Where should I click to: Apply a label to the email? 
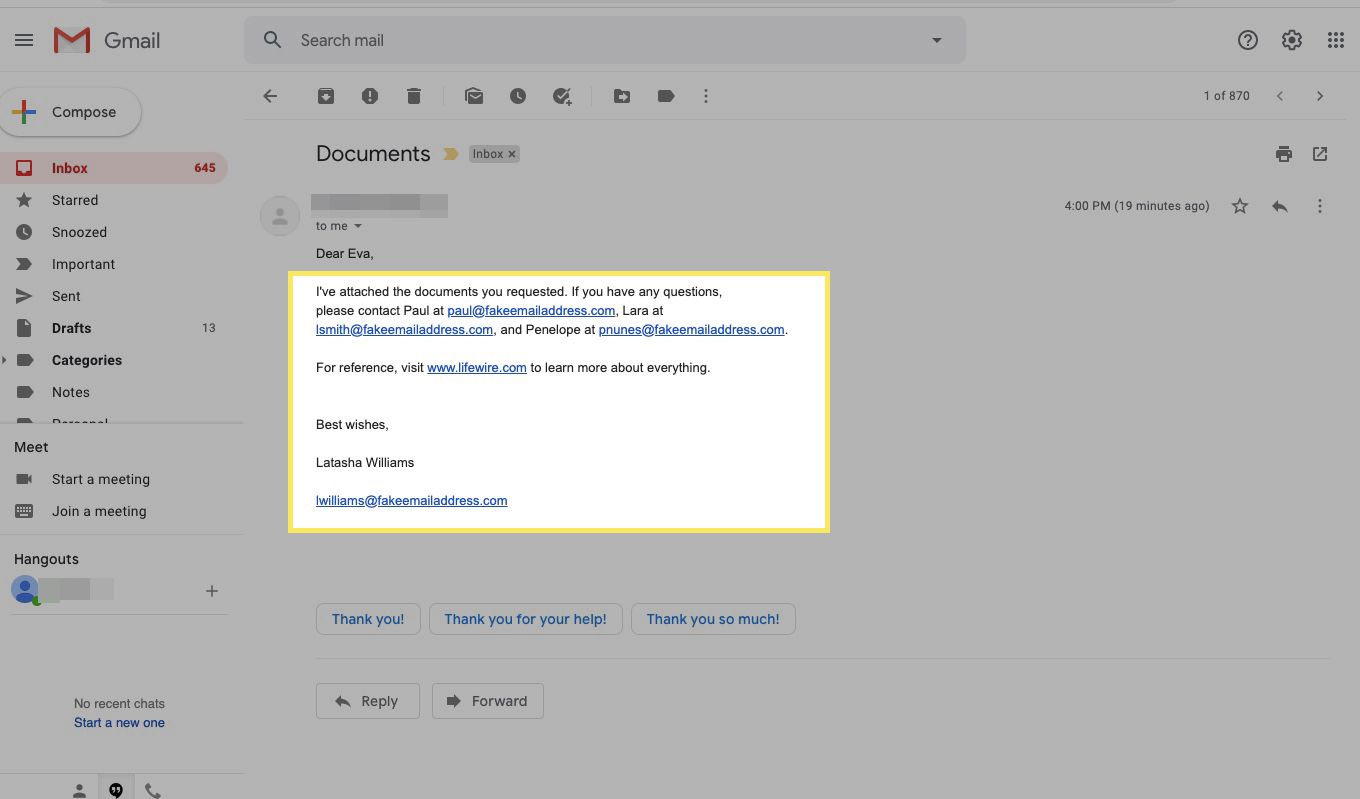point(666,96)
